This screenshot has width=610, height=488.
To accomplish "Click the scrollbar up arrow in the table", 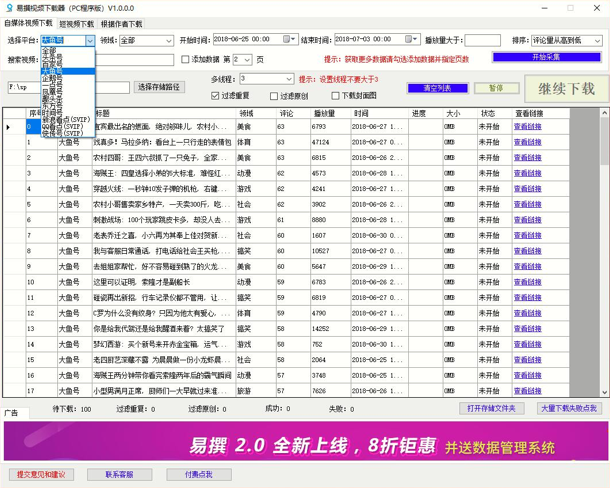I will click(604, 113).
